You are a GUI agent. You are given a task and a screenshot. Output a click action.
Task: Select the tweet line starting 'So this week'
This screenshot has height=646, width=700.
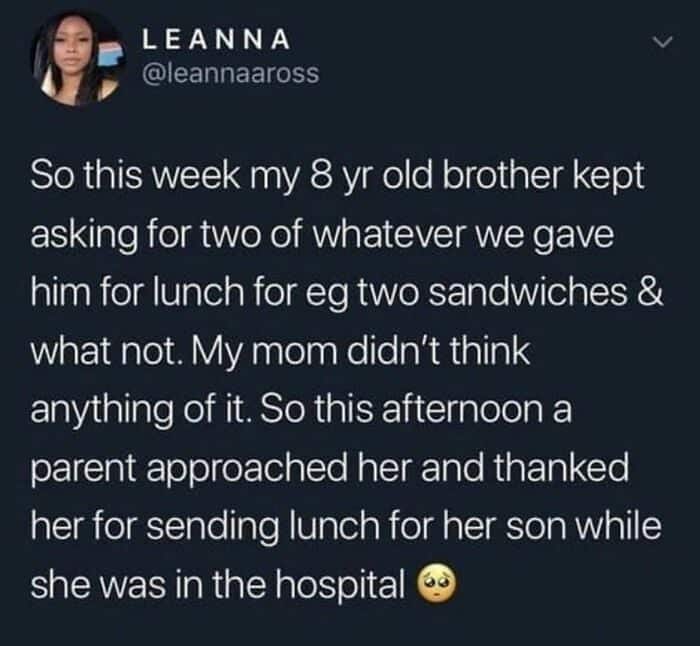click(338, 176)
